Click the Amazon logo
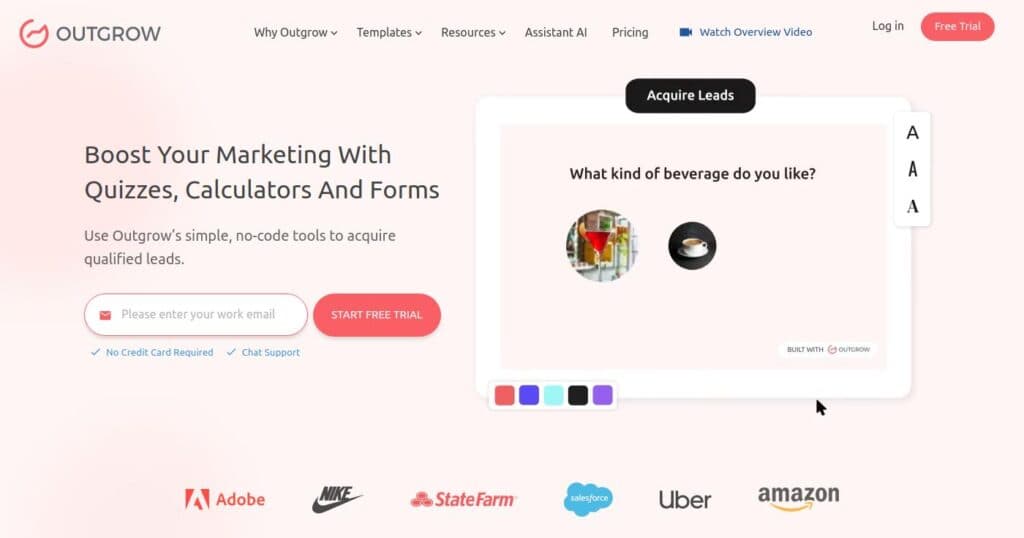 (799, 498)
